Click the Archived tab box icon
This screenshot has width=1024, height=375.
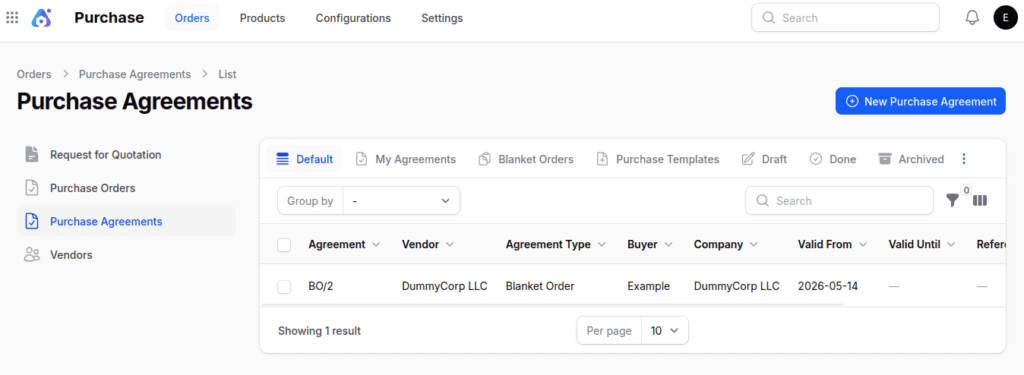[885, 159]
